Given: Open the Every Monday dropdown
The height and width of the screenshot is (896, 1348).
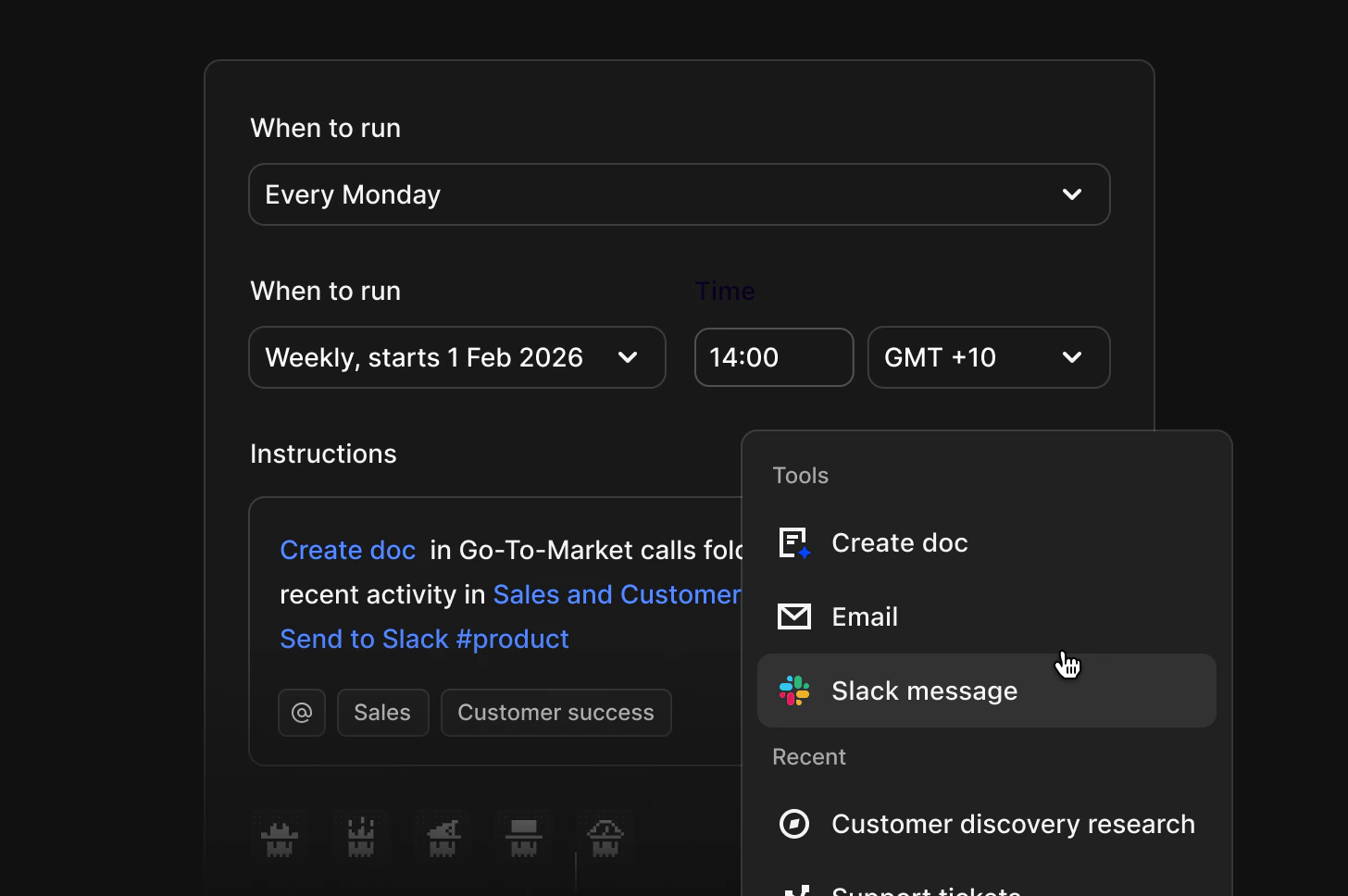Looking at the screenshot, I should click(679, 194).
